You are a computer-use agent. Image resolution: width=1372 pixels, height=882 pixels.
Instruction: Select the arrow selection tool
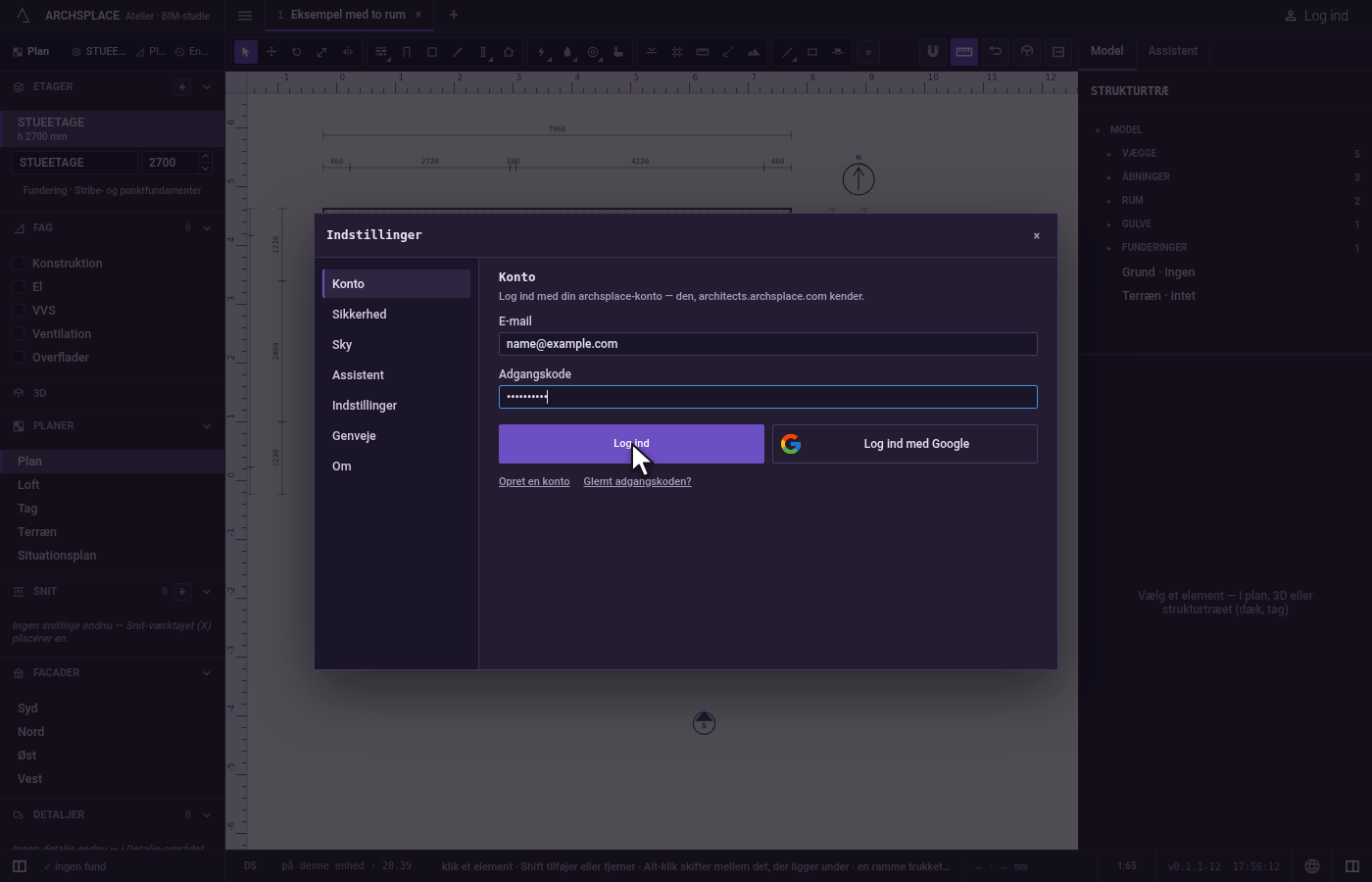pyautogui.click(x=246, y=52)
